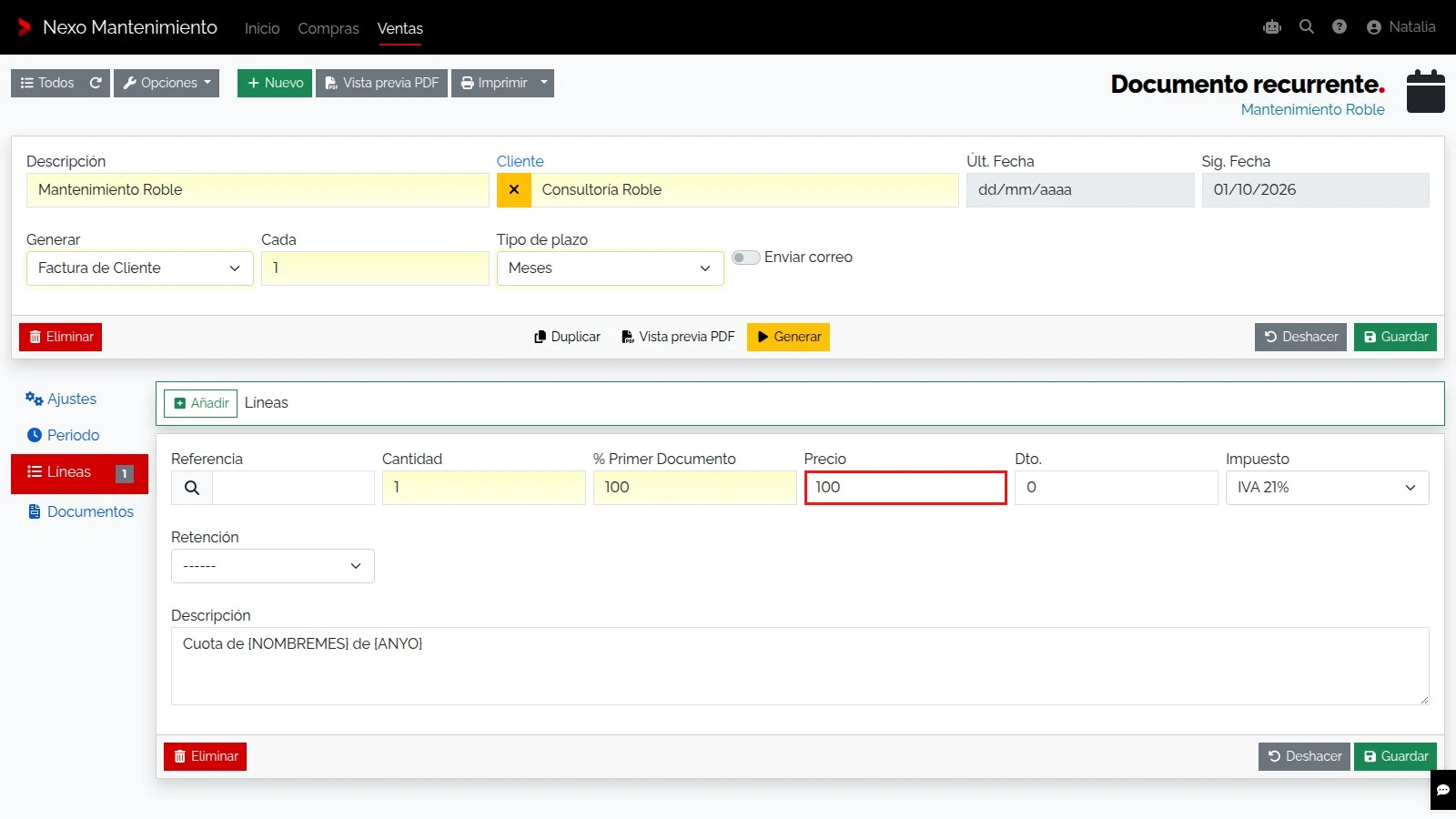Click the refresh icon next to Todos
Viewport: 1456px width, 819px height.
coord(96,83)
